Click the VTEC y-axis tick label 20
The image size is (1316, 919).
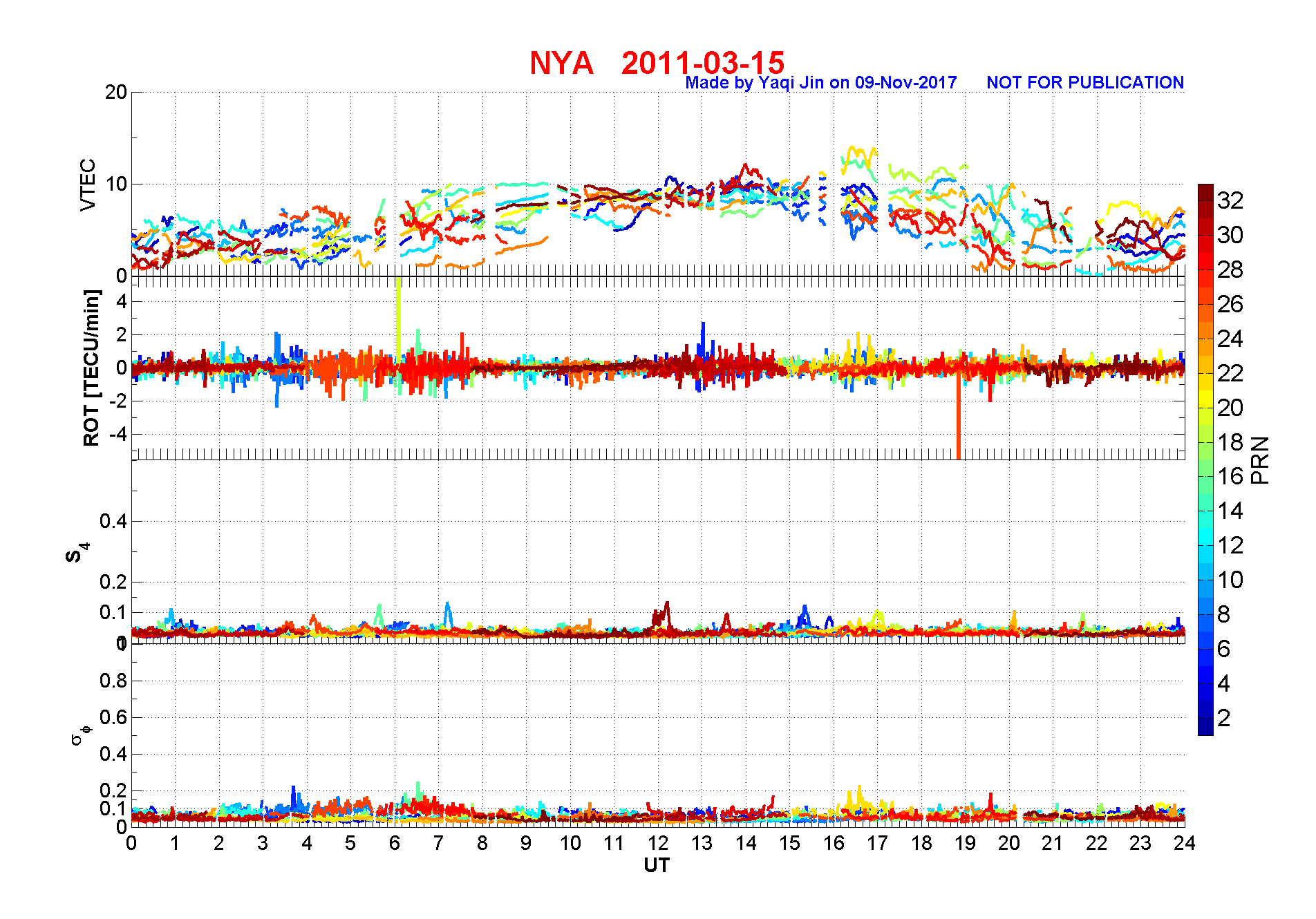tap(116, 92)
